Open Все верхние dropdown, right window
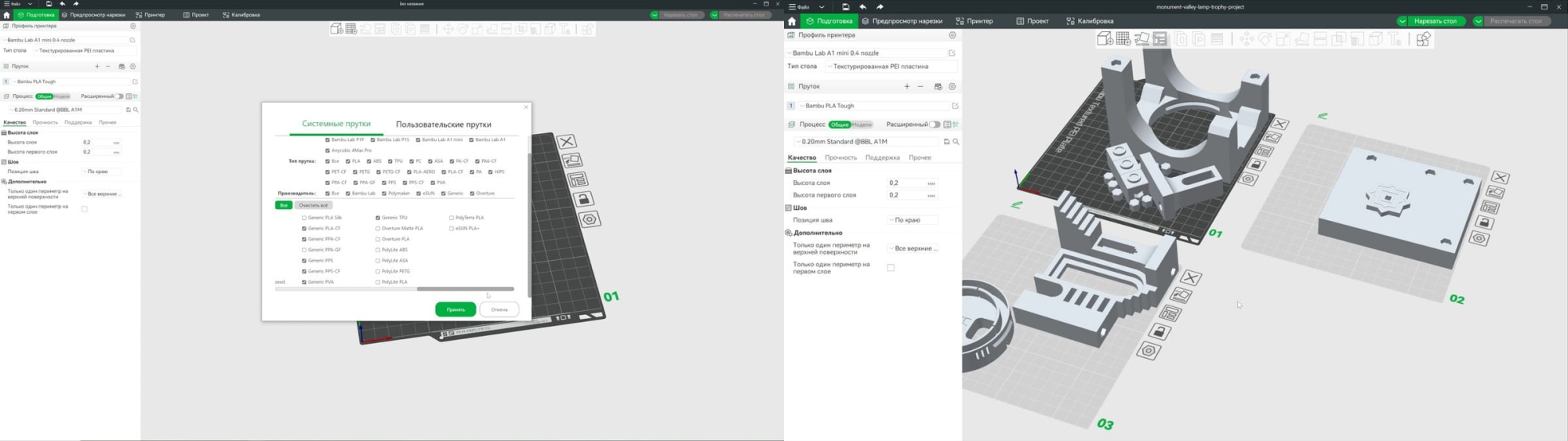This screenshot has height=441, width=1568. click(x=912, y=248)
